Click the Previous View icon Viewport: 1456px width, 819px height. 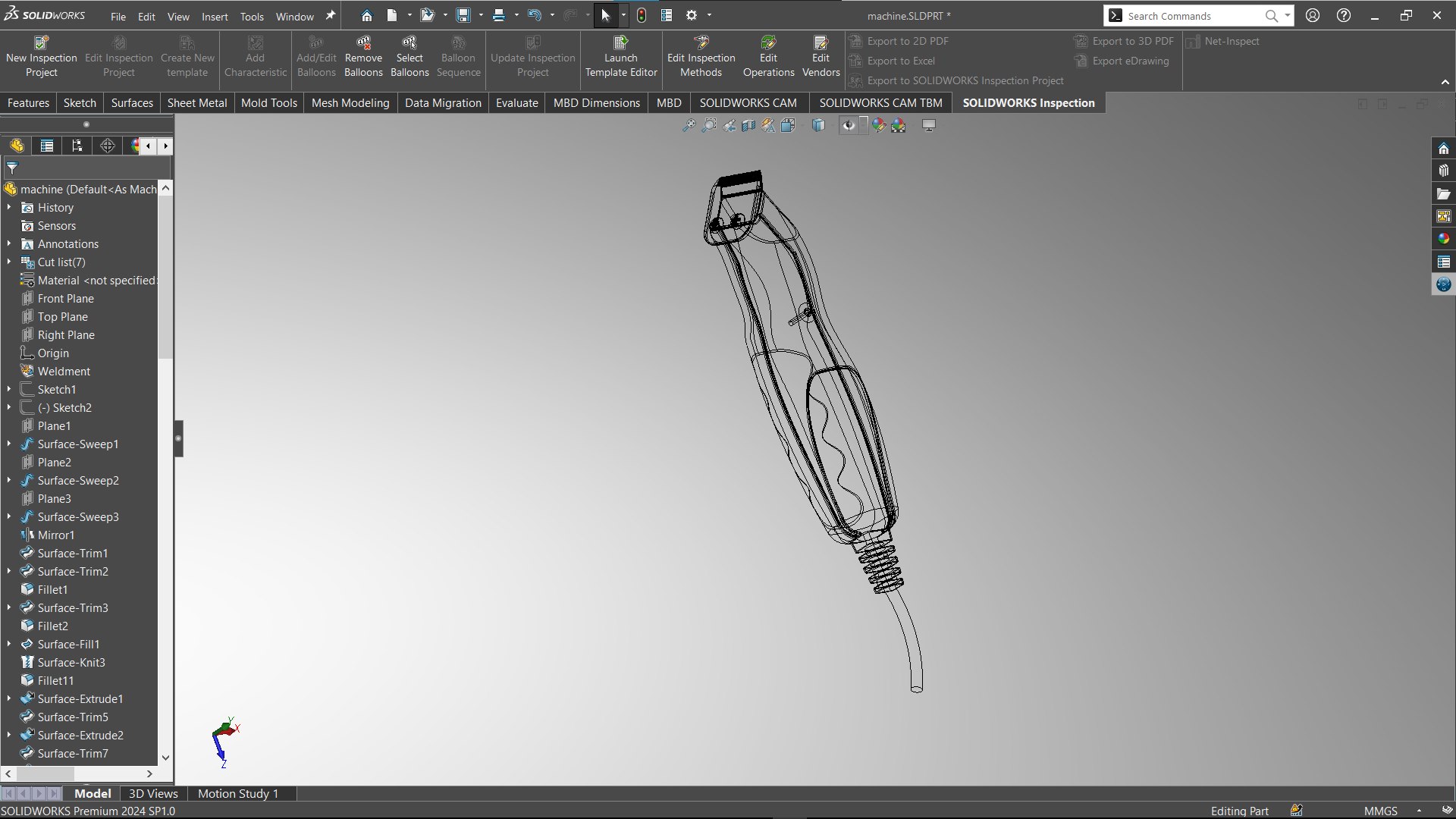click(x=730, y=125)
